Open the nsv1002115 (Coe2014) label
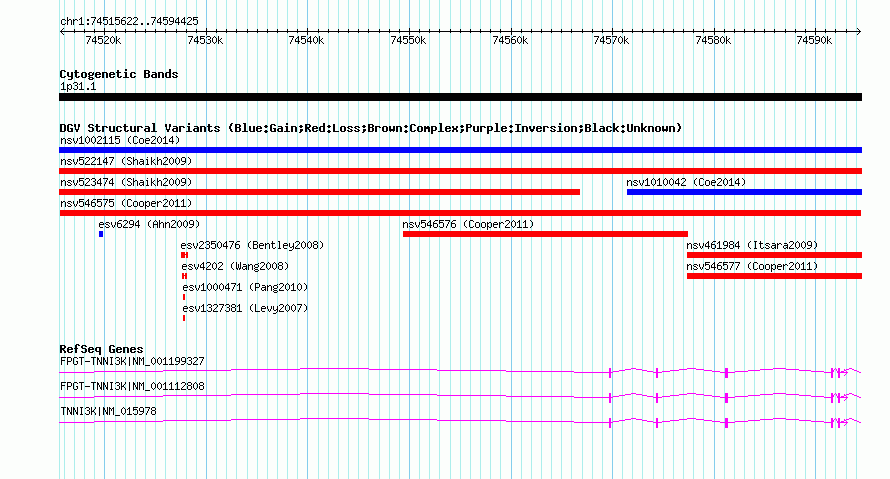890x479 pixels. (x=120, y=140)
